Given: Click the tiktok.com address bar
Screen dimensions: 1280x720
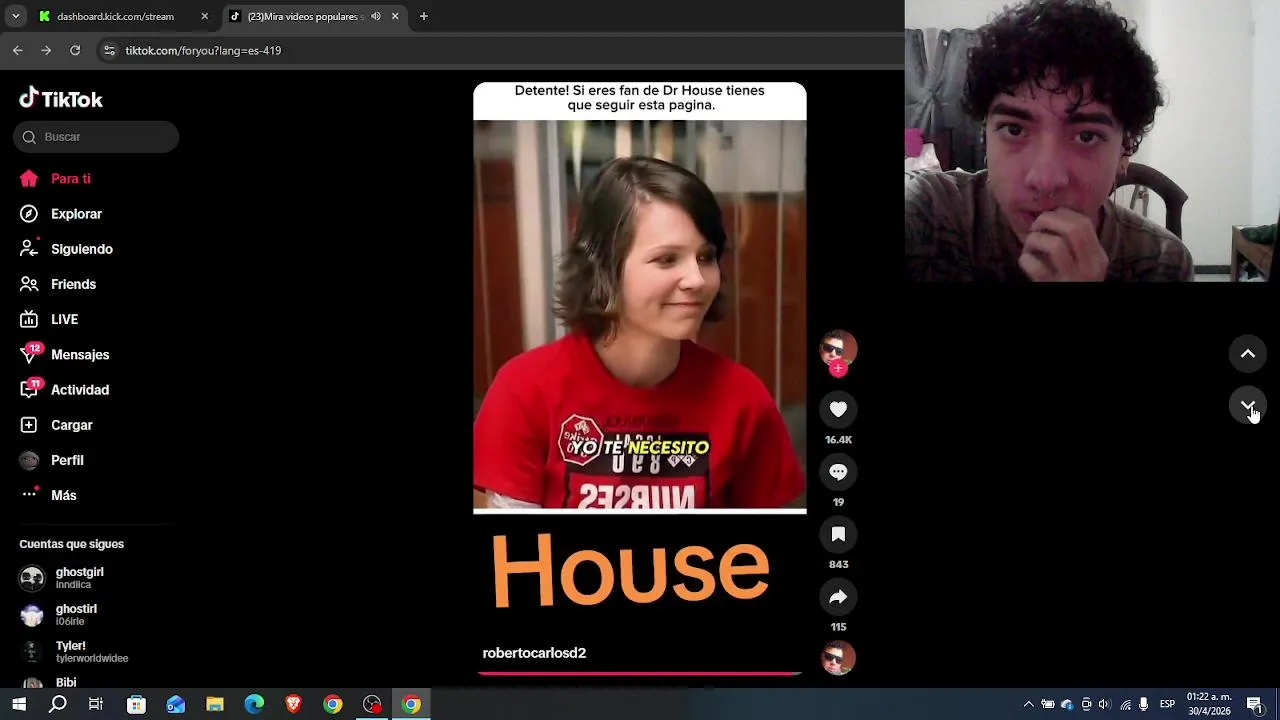Looking at the screenshot, I should 500,50.
